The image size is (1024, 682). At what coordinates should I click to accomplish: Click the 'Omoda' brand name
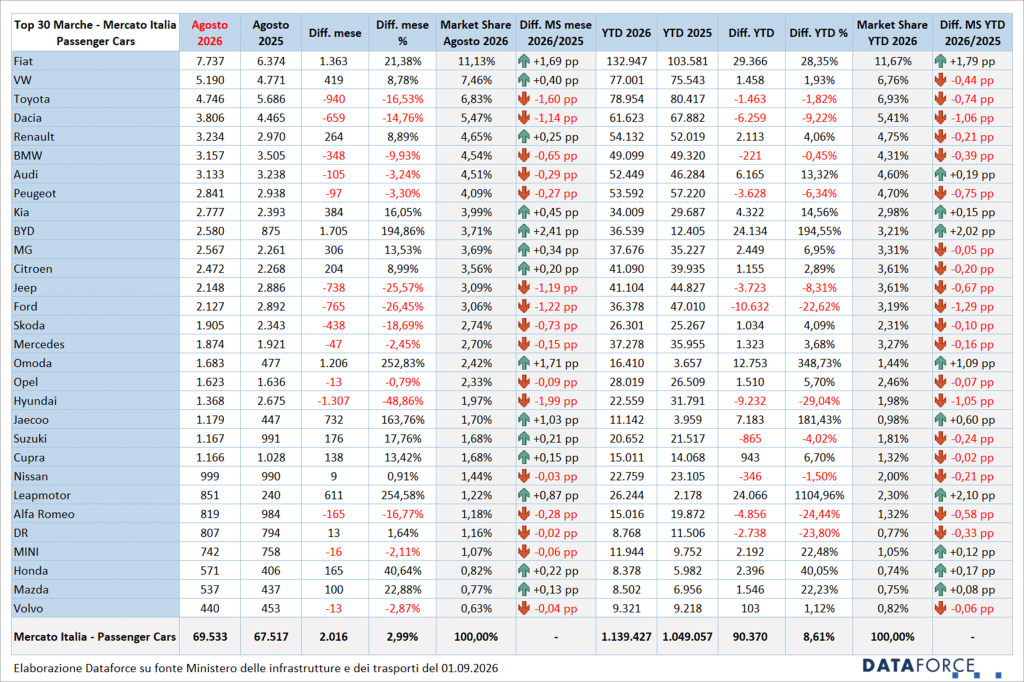coord(33,363)
